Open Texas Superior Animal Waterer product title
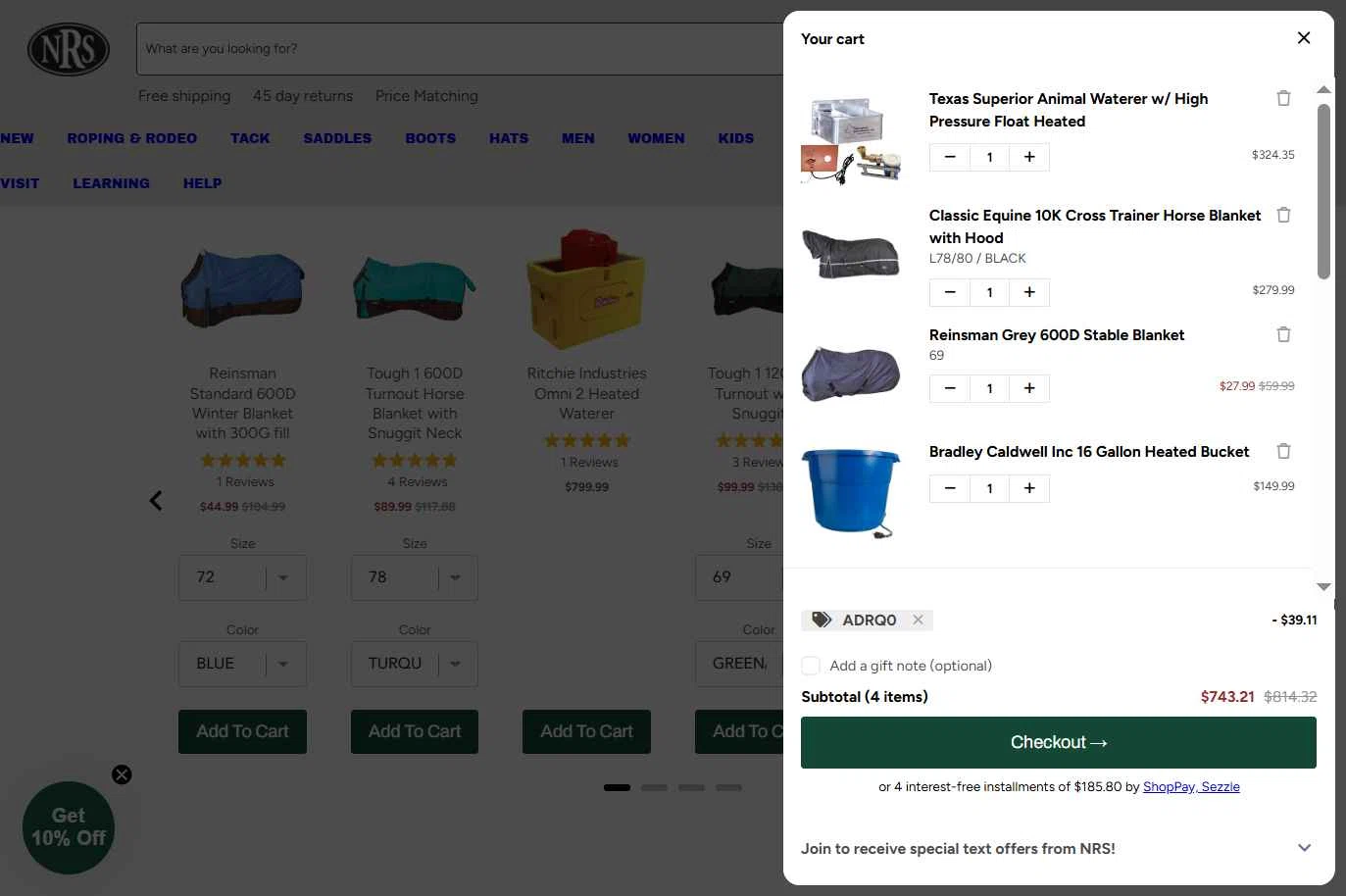The width and height of the screenshot is (1346, 896). tap(1069, 110)
